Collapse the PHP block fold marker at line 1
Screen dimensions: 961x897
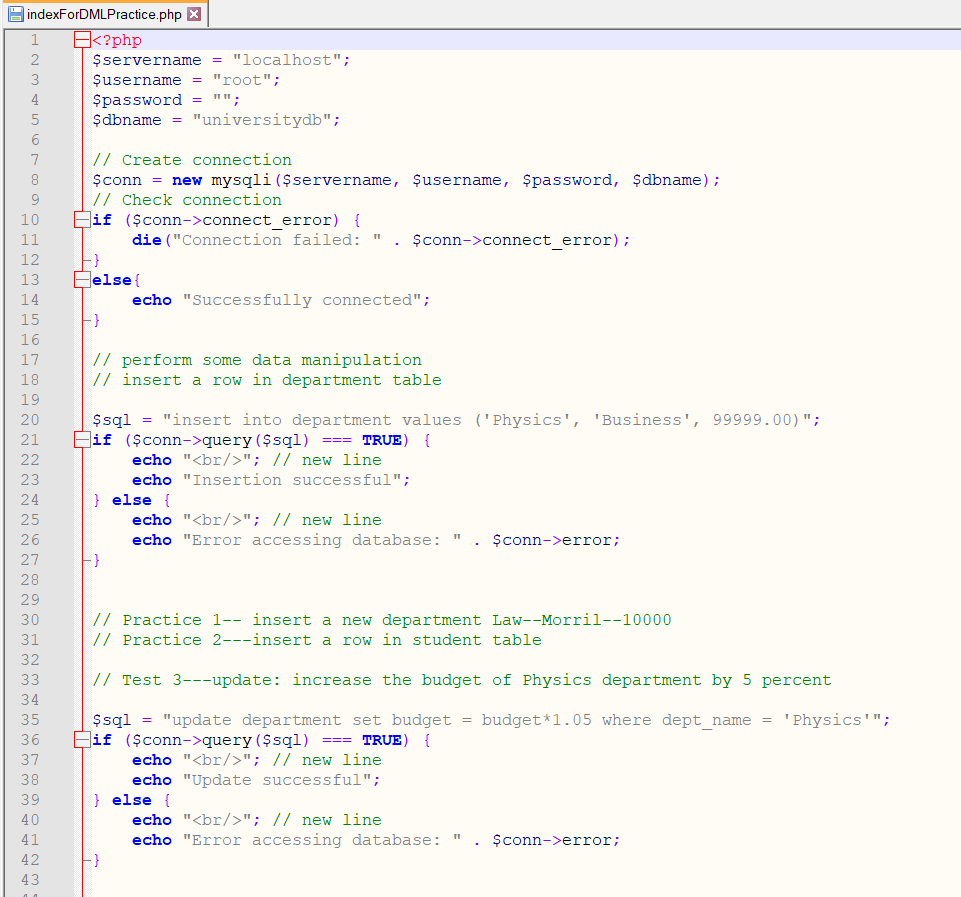(80, 39)
